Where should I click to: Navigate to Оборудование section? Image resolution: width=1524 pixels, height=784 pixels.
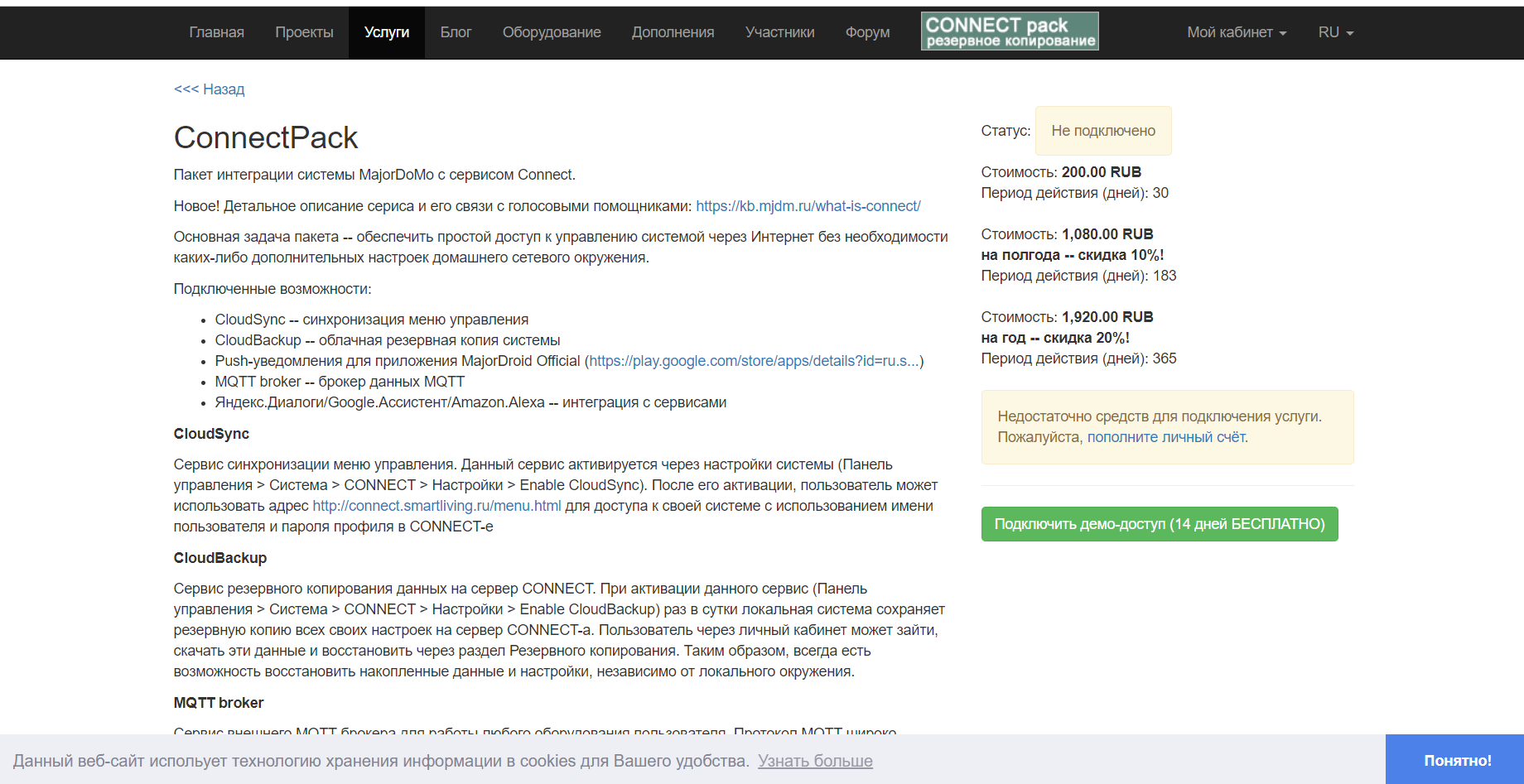point(552,32)
